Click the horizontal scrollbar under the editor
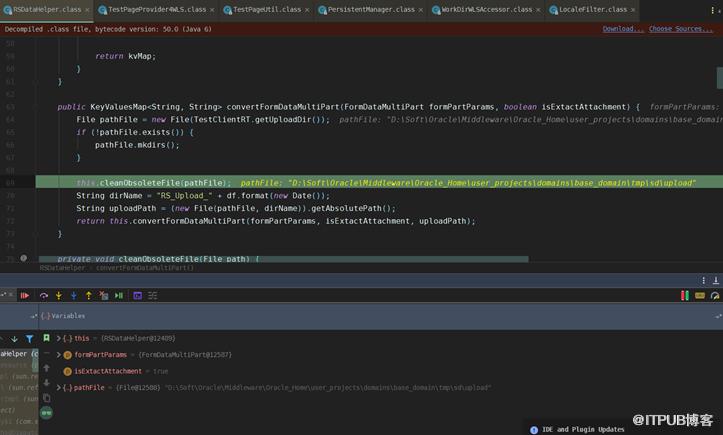 pyautogui.click(x=284, y=259)
